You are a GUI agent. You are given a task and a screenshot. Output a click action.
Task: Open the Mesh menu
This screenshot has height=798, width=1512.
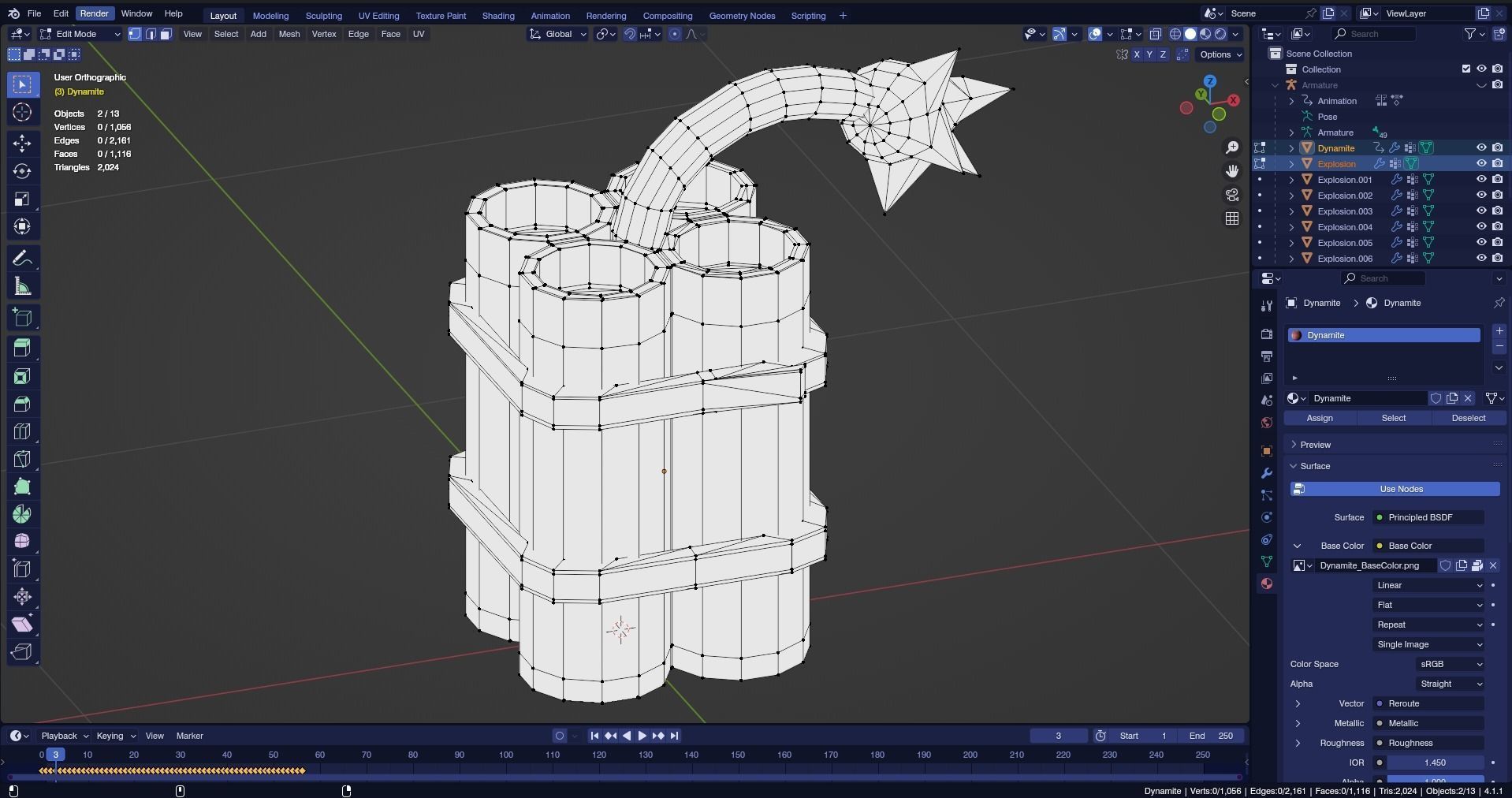tap(289, 34)
